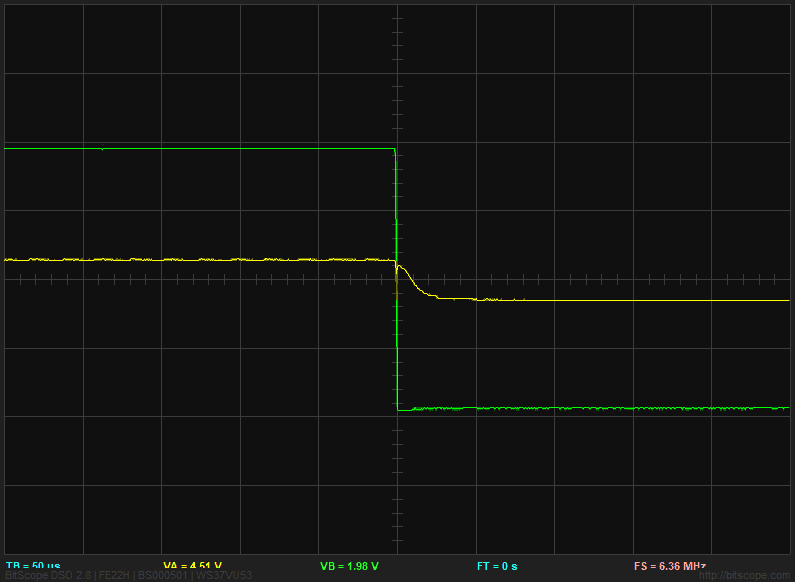Click the FS = 6.36 MHz sample rate readout
795x582 pixels.
670,566
